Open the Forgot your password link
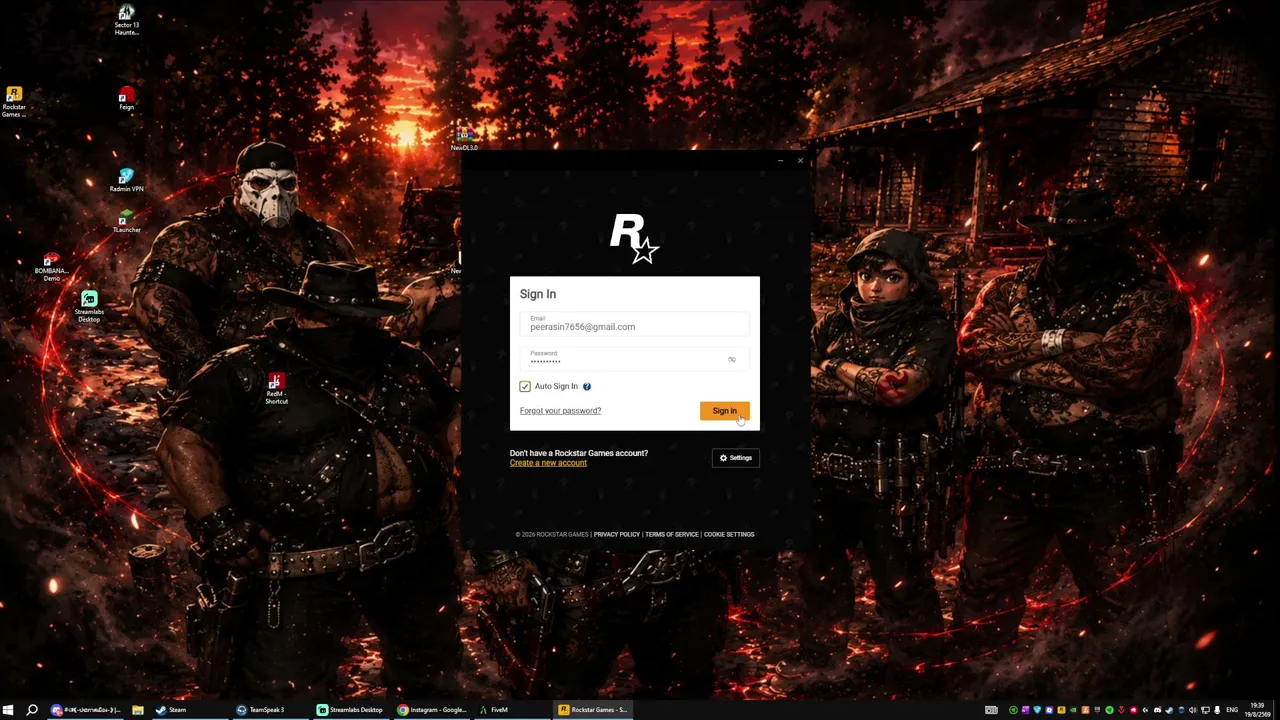This screenshot has height=720, width=1280. 560,411
